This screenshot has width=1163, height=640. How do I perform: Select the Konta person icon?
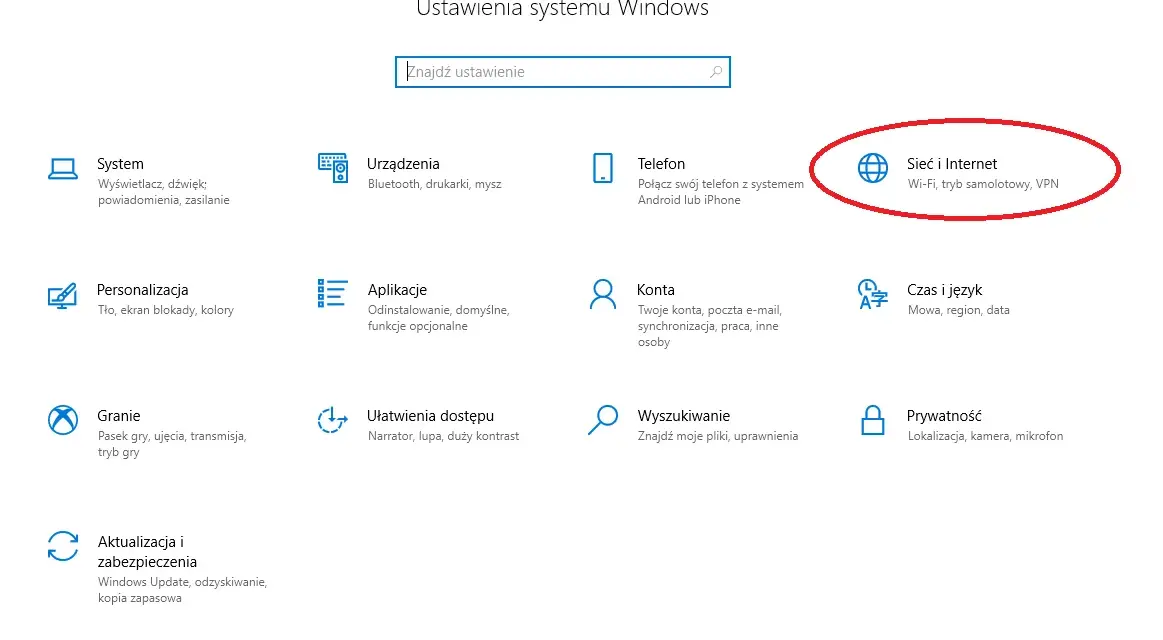pos(603,294)
